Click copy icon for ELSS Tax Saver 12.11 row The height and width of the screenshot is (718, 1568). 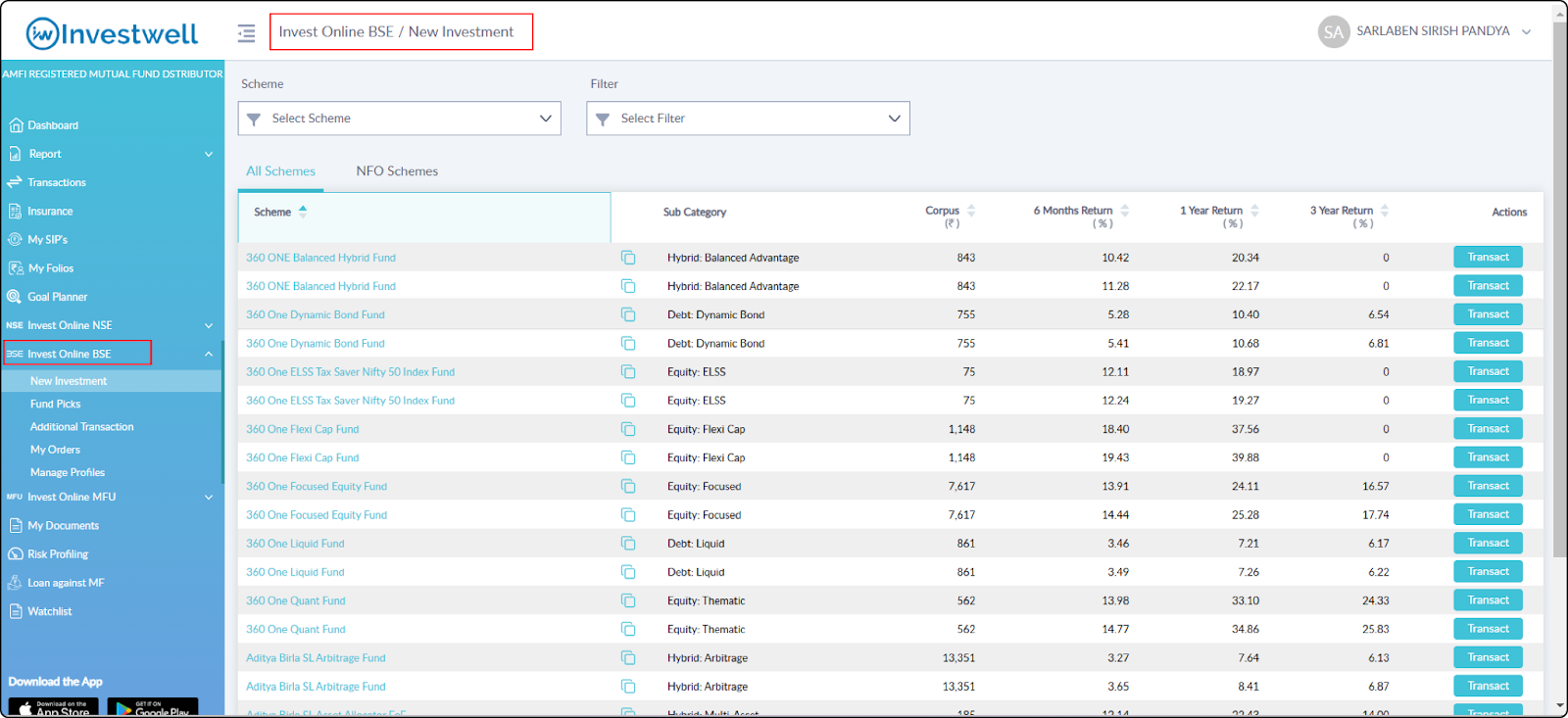[628, 372]
